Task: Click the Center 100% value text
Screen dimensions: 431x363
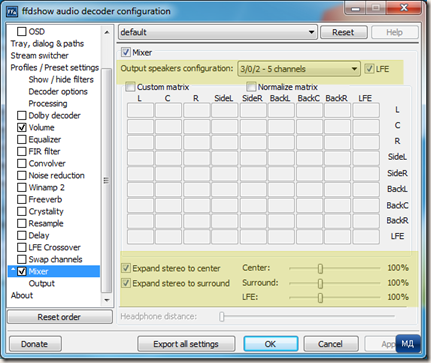Action: pos(398,268)
